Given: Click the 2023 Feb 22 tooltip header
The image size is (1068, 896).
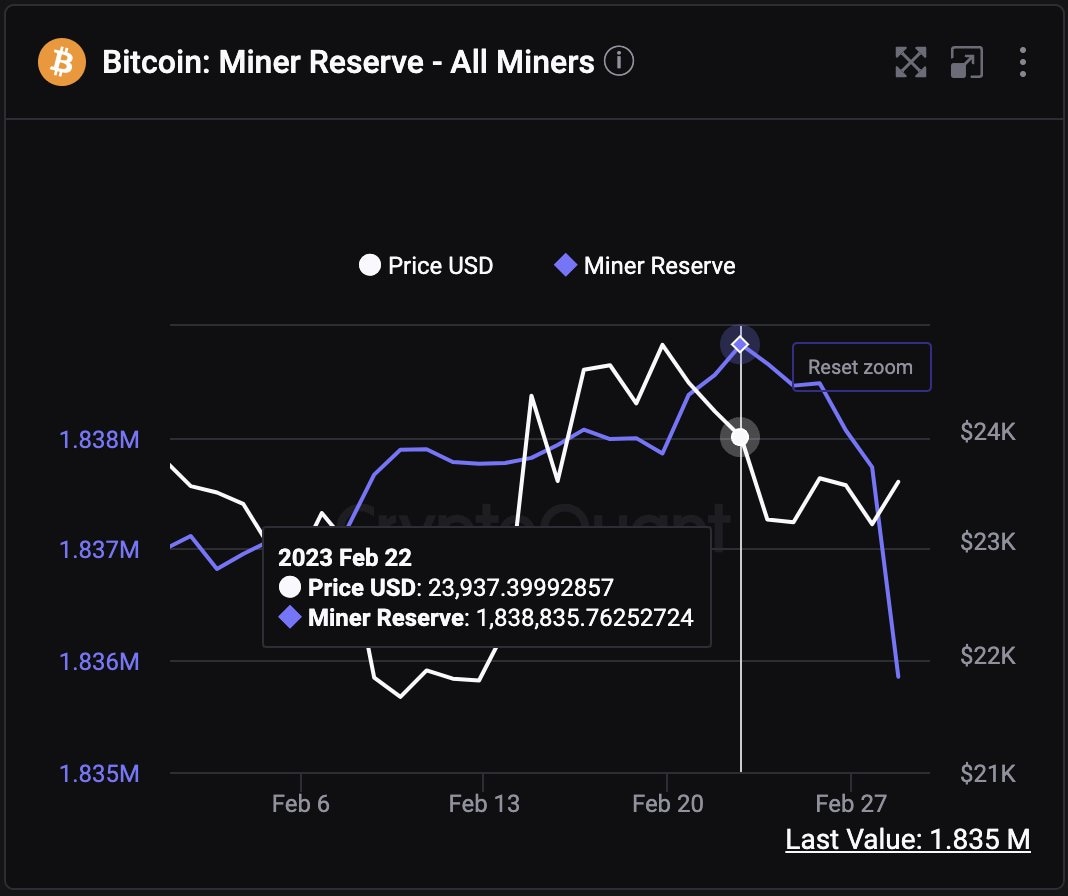Looking at the screenshot, I should coord(344,557).
